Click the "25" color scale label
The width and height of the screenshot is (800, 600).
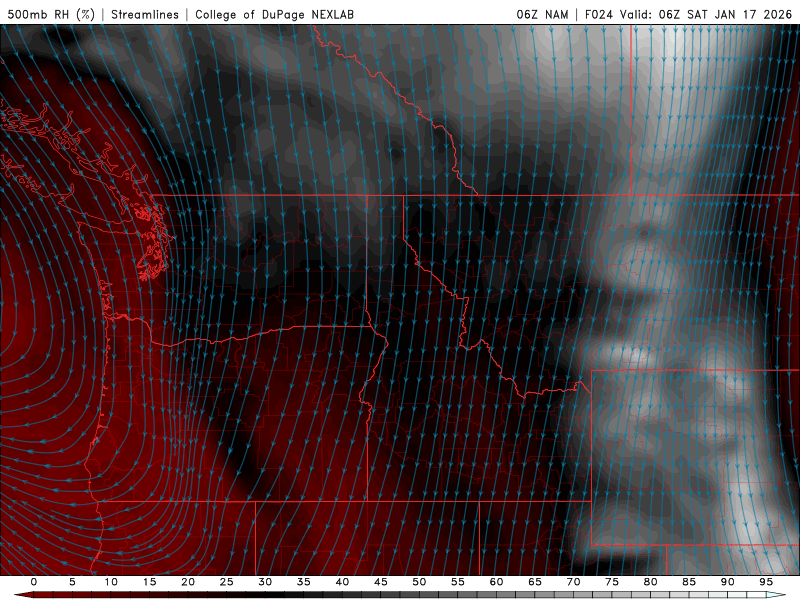coord(227,582)
